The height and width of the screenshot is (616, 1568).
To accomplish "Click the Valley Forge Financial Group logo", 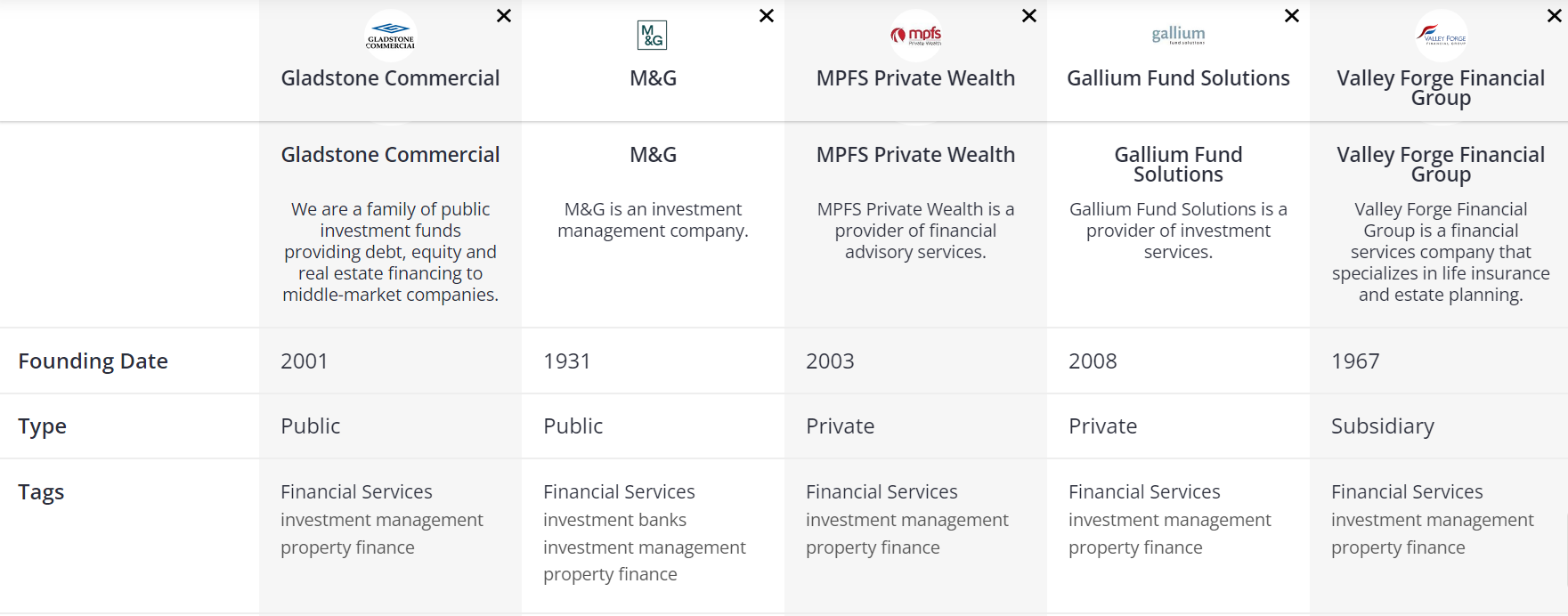I will click(1441, 36).
